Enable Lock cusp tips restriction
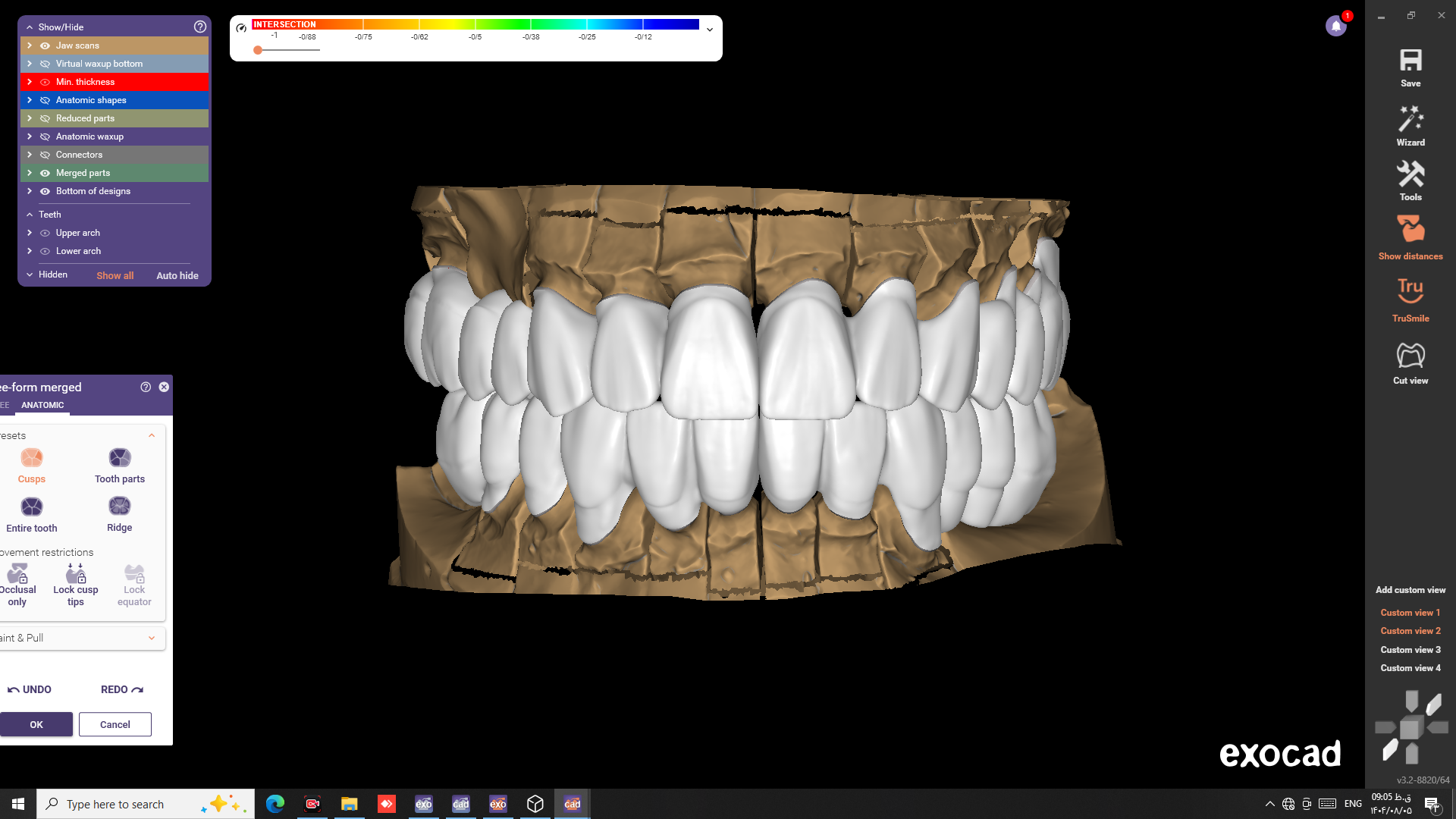Image resolution: width=1456 pixels, height=819 pixels. click(x=76, y=573)
